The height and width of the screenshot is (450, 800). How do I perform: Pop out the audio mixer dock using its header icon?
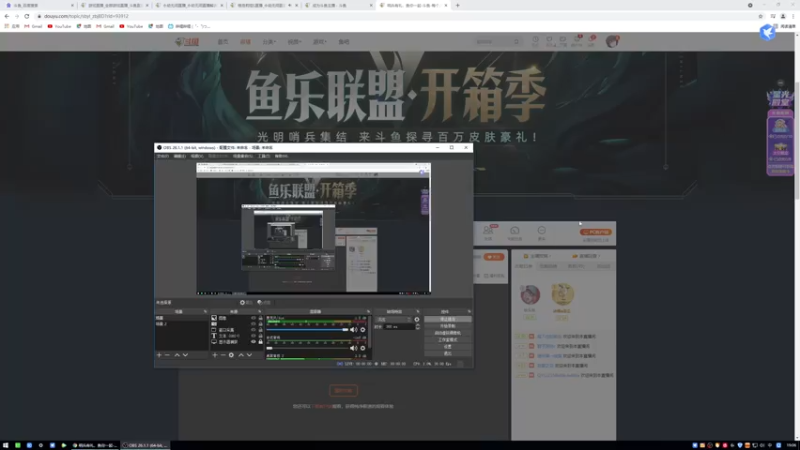(368, 311)
